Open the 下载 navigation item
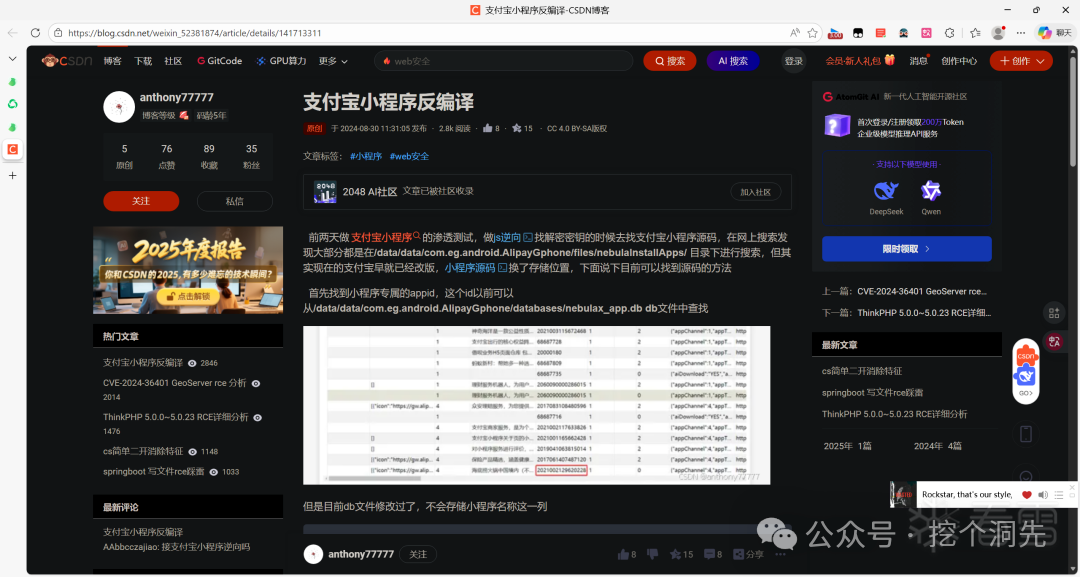This screenshot has height=577, width=1080. tap(143, 61)
